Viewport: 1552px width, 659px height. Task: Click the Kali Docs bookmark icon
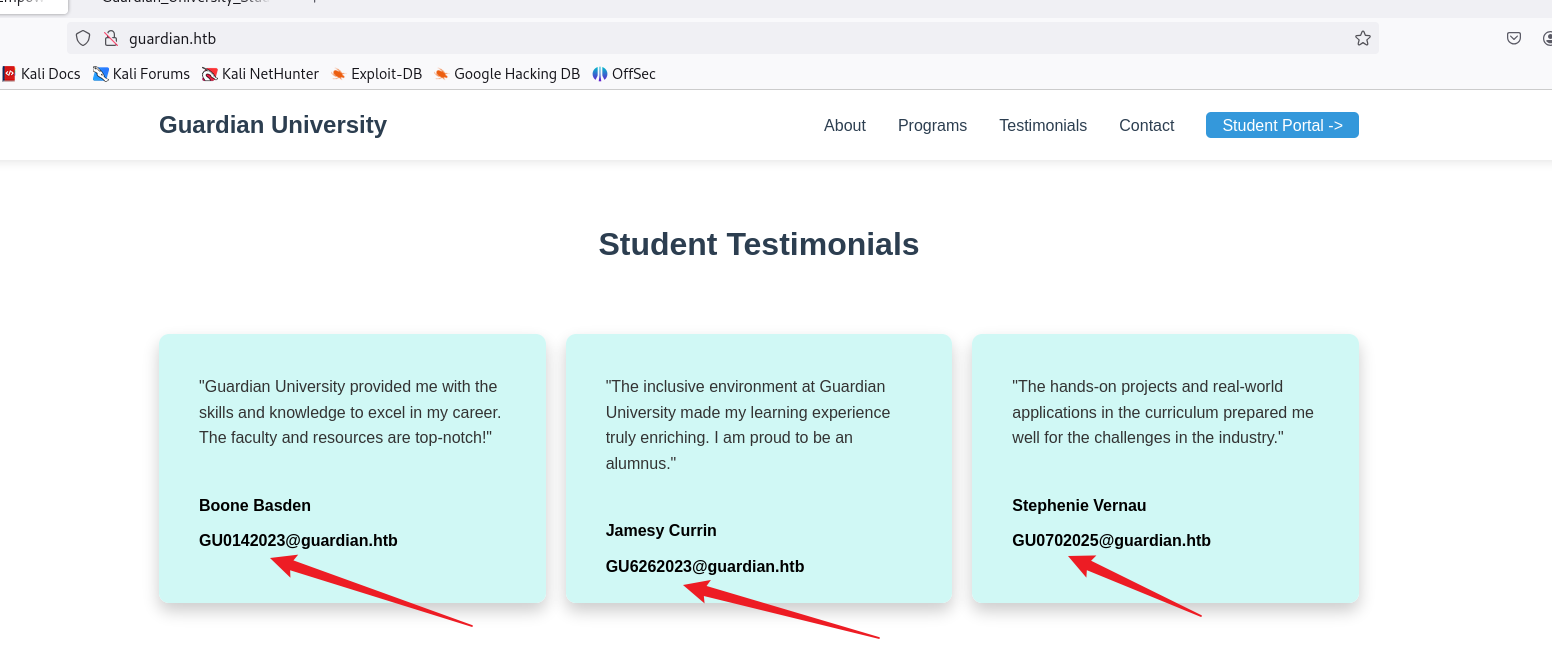coord(9,73)
